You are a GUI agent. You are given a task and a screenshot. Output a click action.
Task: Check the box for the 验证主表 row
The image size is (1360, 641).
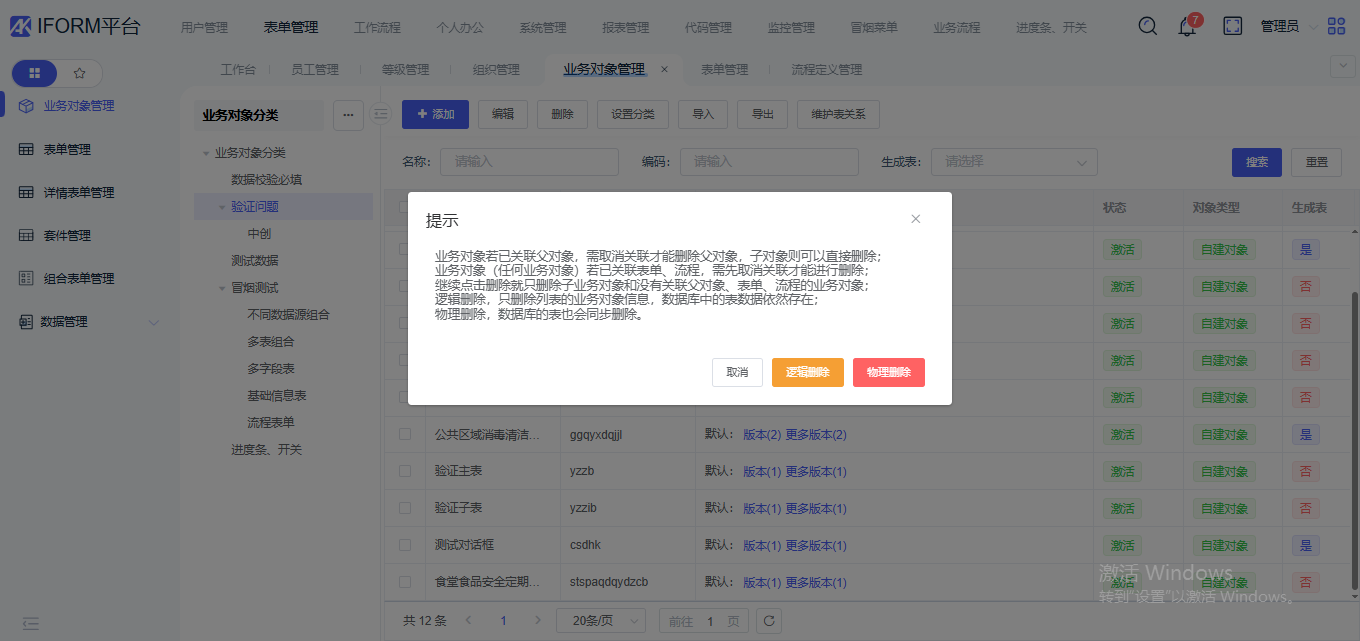coord(405,471)
